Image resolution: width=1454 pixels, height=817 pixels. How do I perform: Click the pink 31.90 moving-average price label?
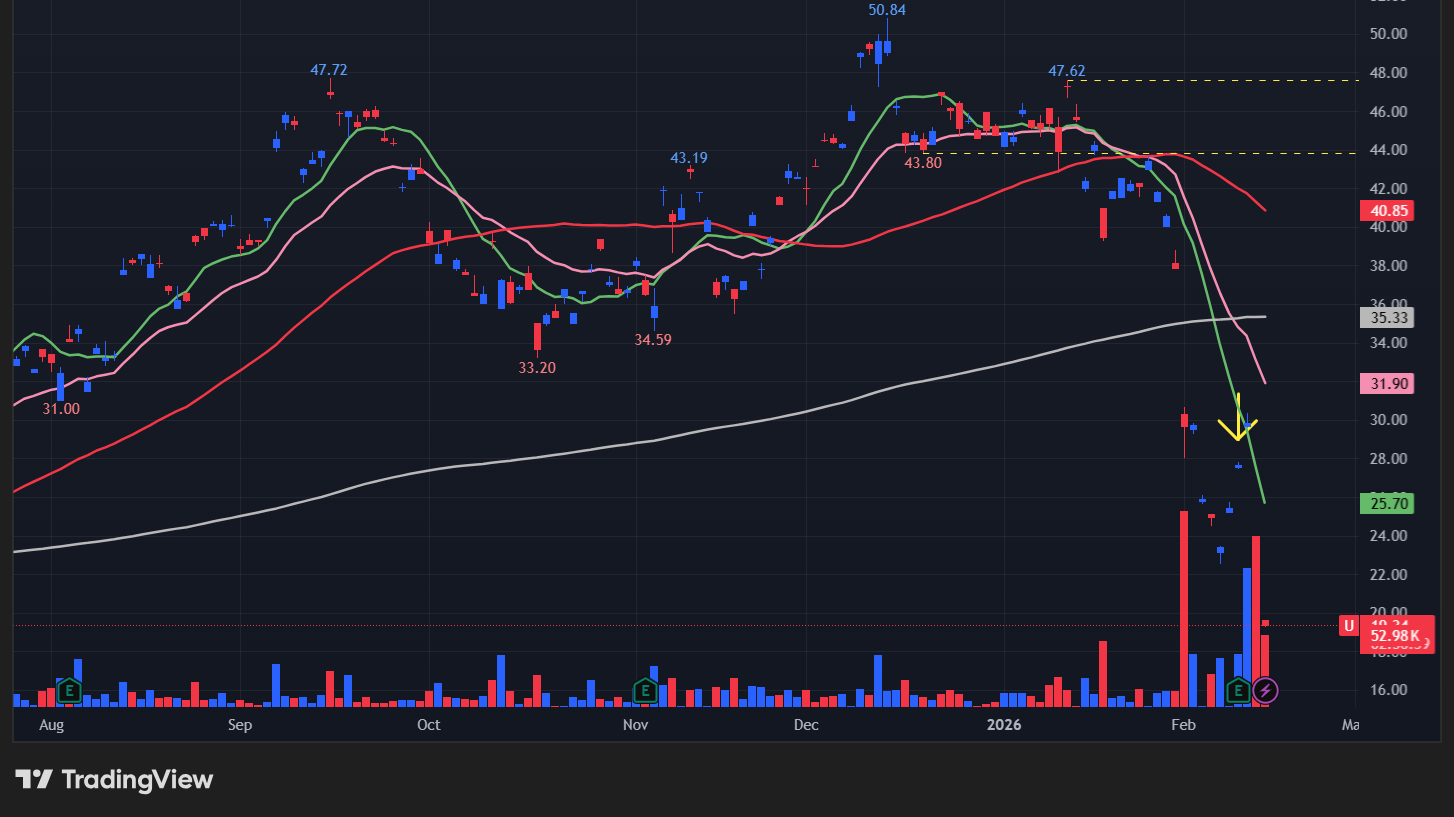(x=1387, y=384)
